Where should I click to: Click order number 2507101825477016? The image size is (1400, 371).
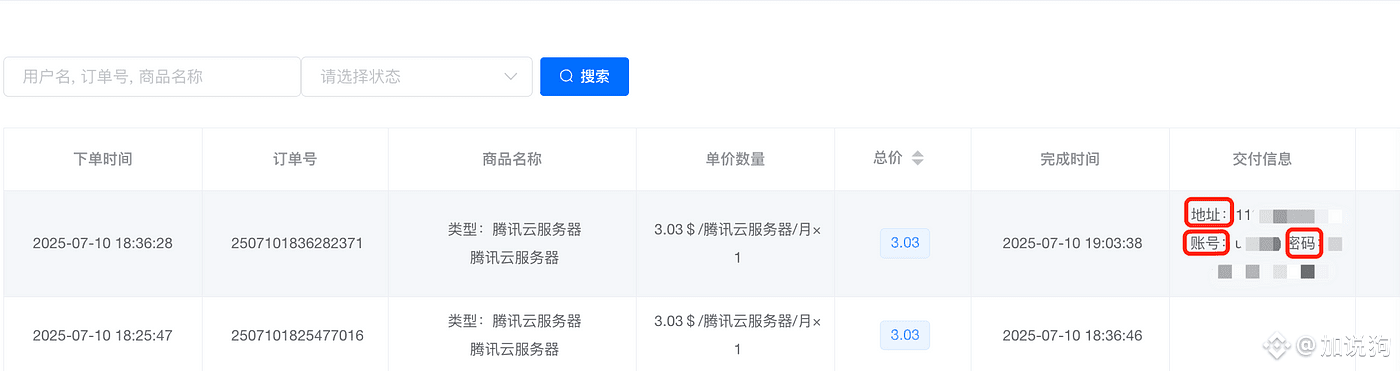297,336
